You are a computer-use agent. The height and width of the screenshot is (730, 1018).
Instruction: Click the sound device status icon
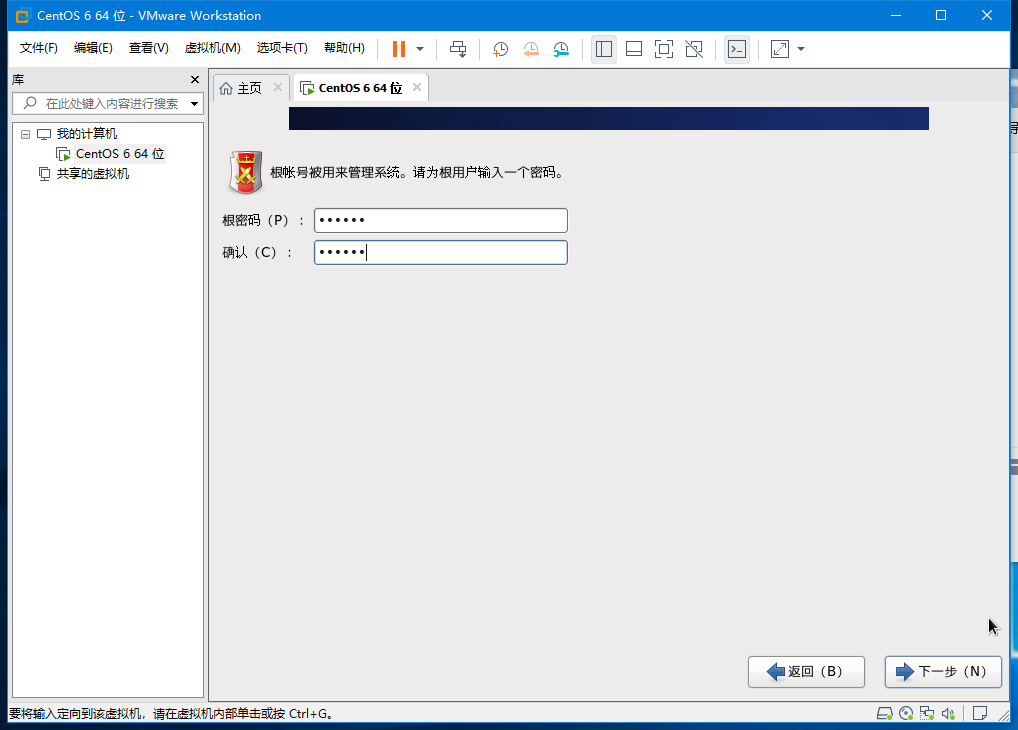[x=948, y=713]
